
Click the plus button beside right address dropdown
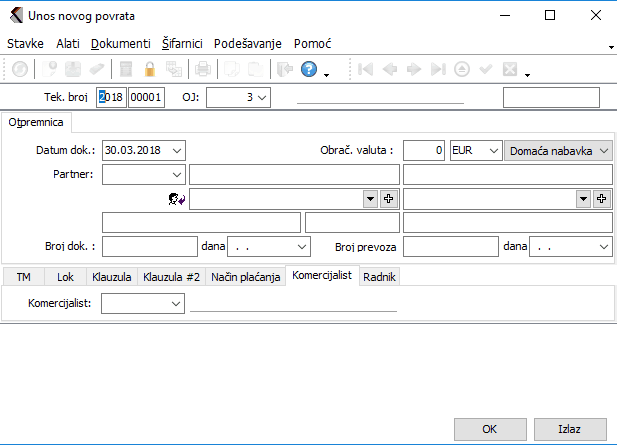tap(602, 199)
